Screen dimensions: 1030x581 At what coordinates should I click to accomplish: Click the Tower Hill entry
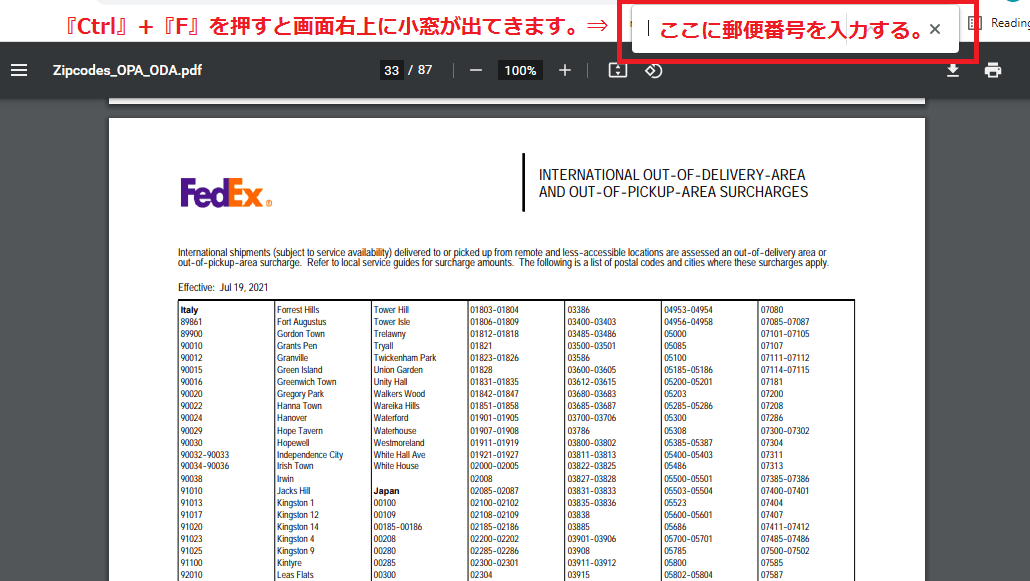(x=392, y=310)
